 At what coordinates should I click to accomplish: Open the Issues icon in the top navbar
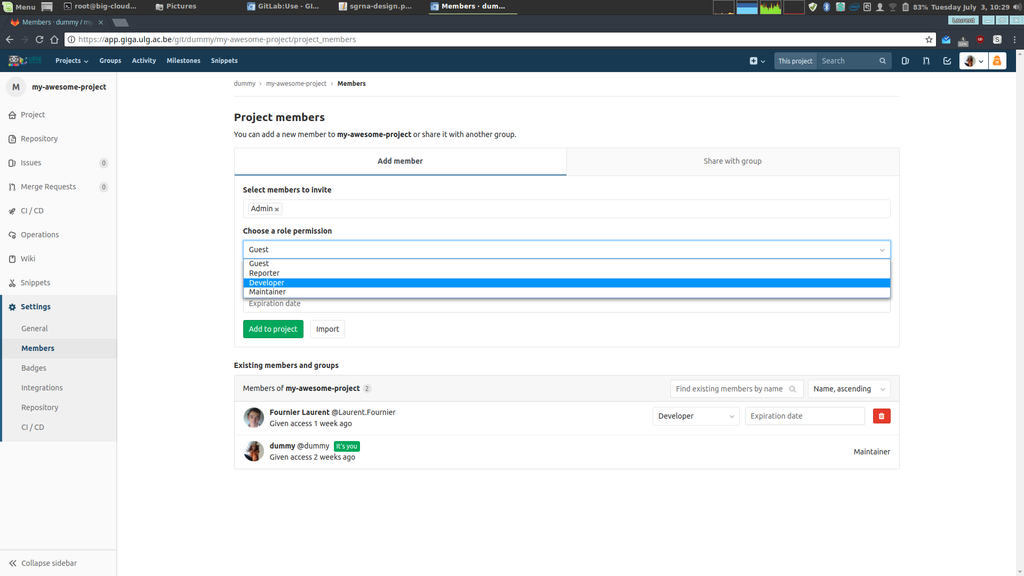point(905,61)
